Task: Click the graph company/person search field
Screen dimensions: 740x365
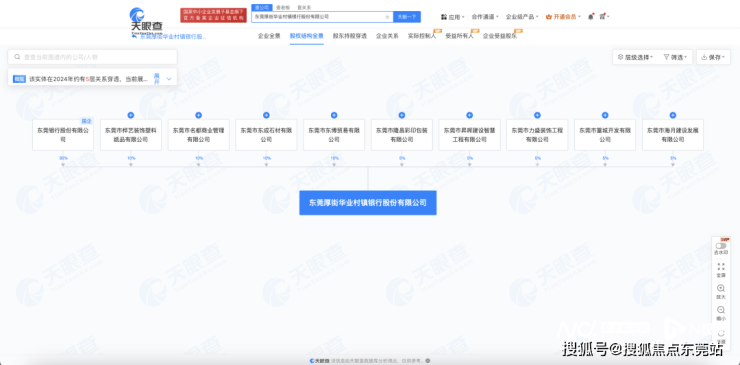Action: [x=92, y=57]
